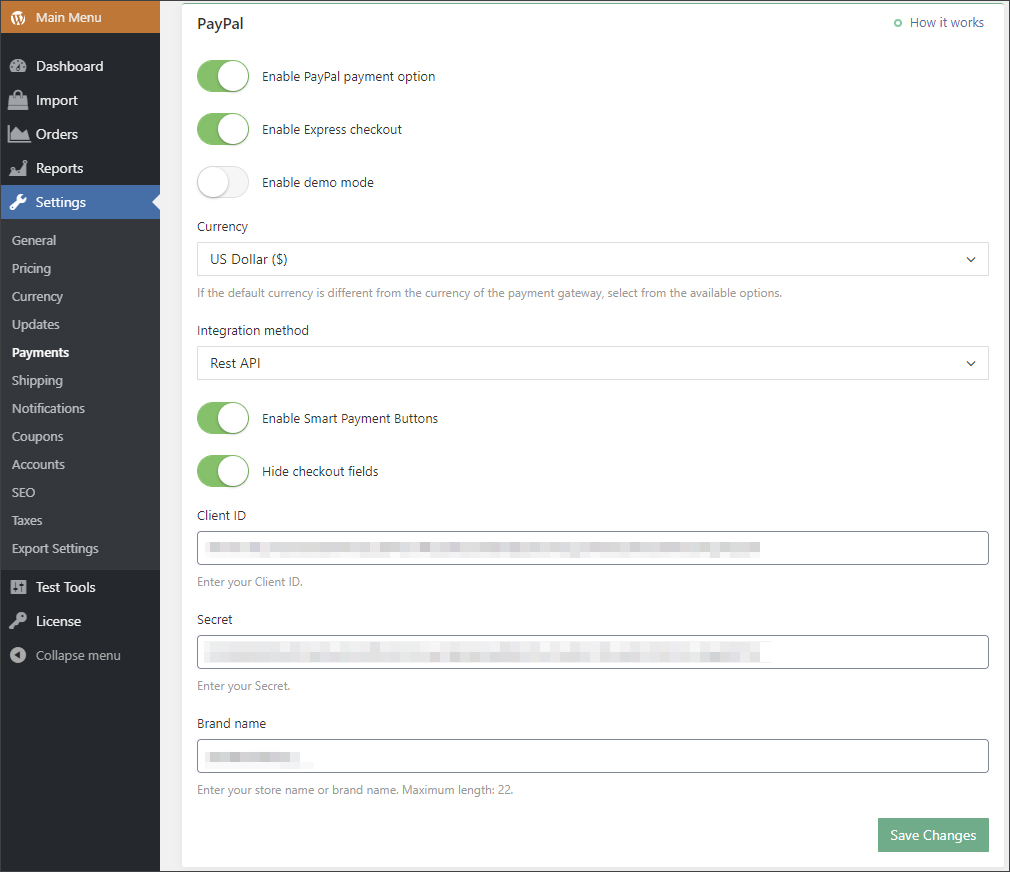Click the Import shopping bag icon
1010x872 pixels.
coord(18,100)
